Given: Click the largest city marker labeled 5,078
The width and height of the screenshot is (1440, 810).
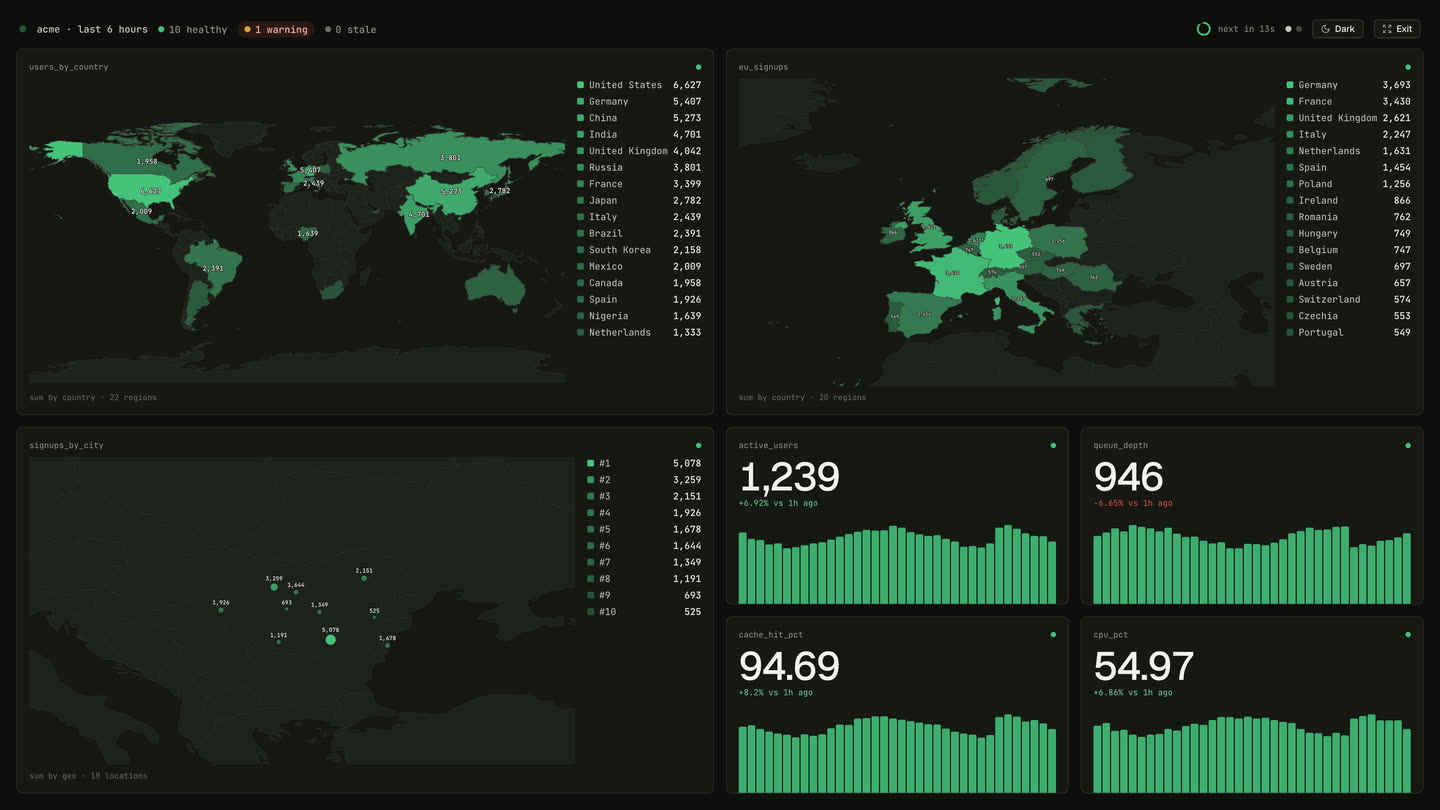Looking at the screenshot, I should click(x=331, y=640).
